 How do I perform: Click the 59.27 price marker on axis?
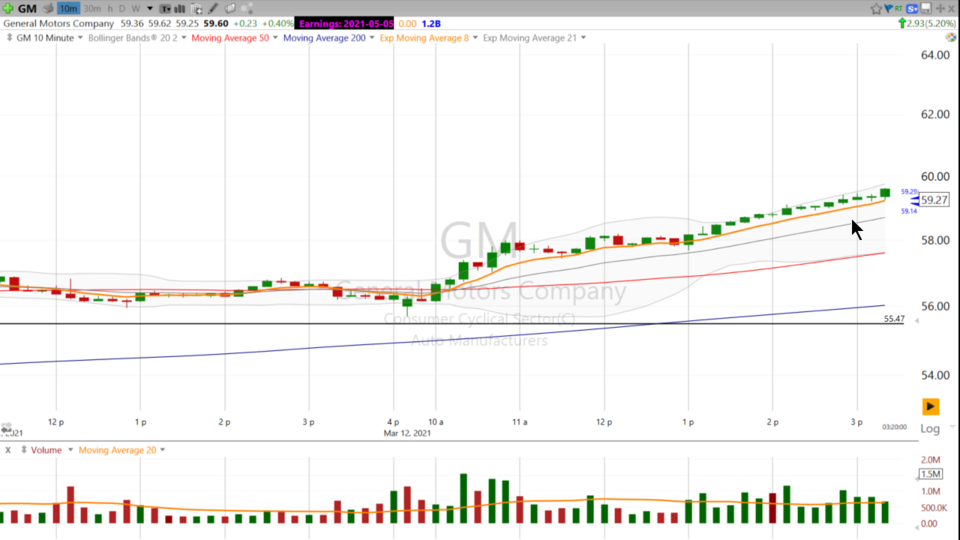(934, 200)
